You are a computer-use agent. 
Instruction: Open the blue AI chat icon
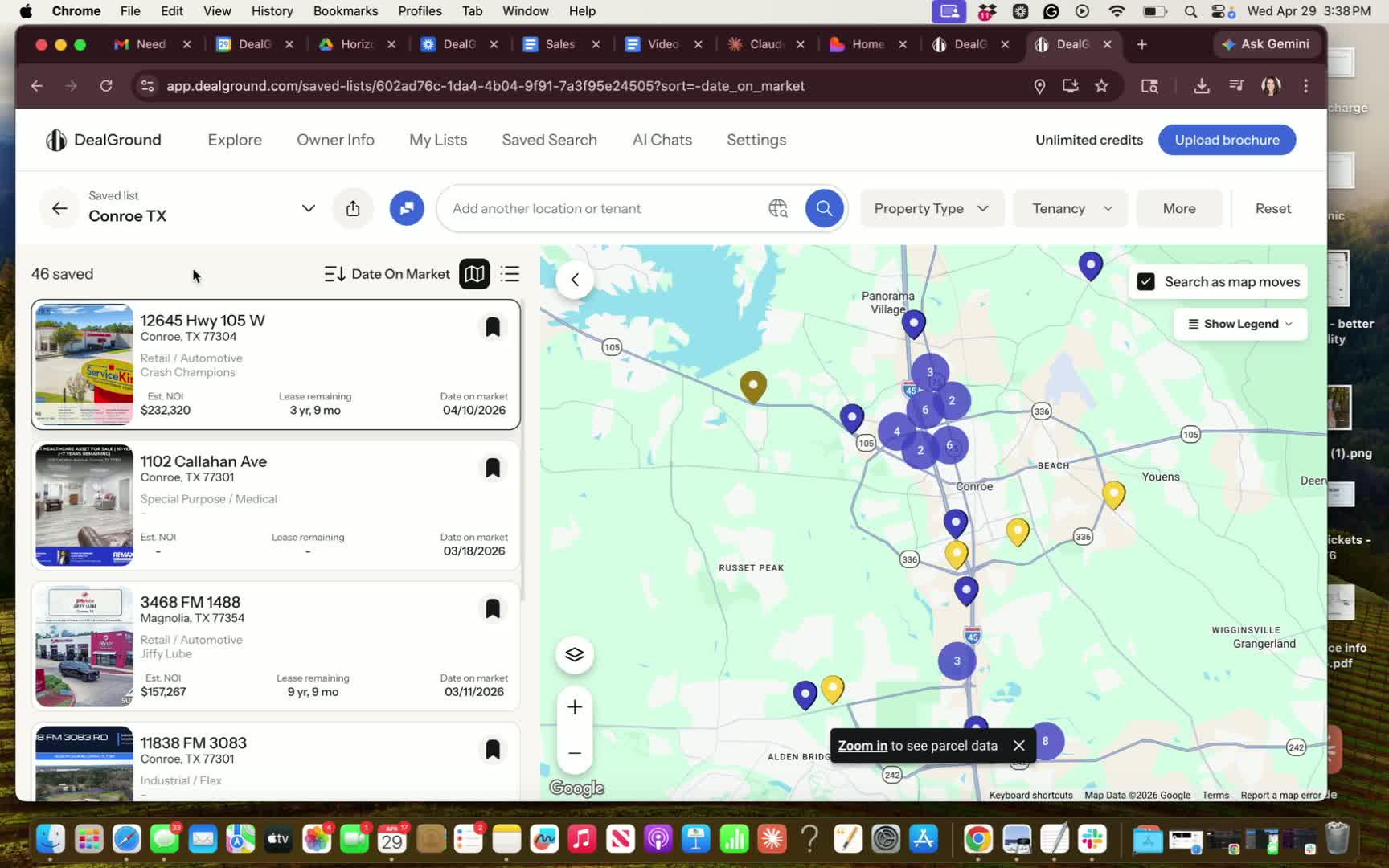pyautogui.click(x=407, y=208)
